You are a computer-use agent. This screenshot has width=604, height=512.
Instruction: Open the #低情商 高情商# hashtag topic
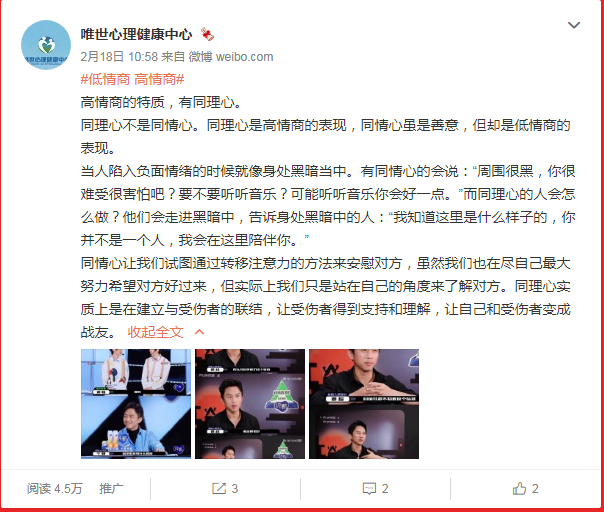click(132, 79)
